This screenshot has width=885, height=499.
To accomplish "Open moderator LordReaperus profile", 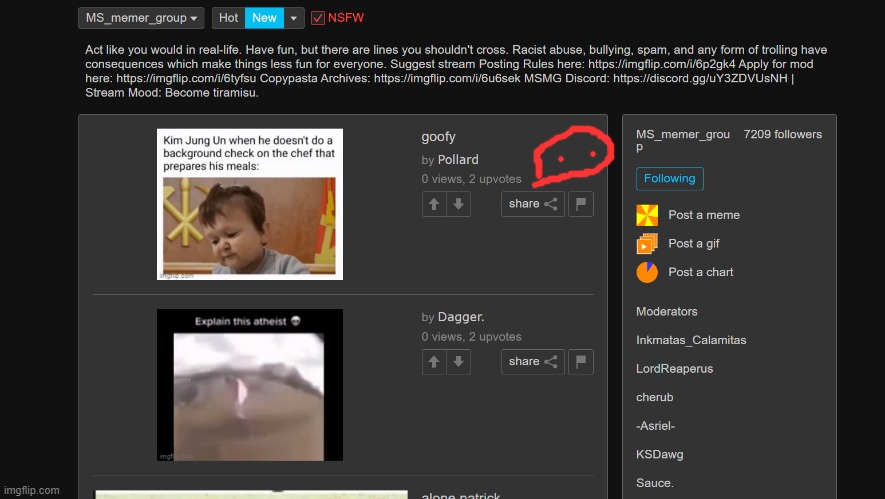I will coord(674,369).
